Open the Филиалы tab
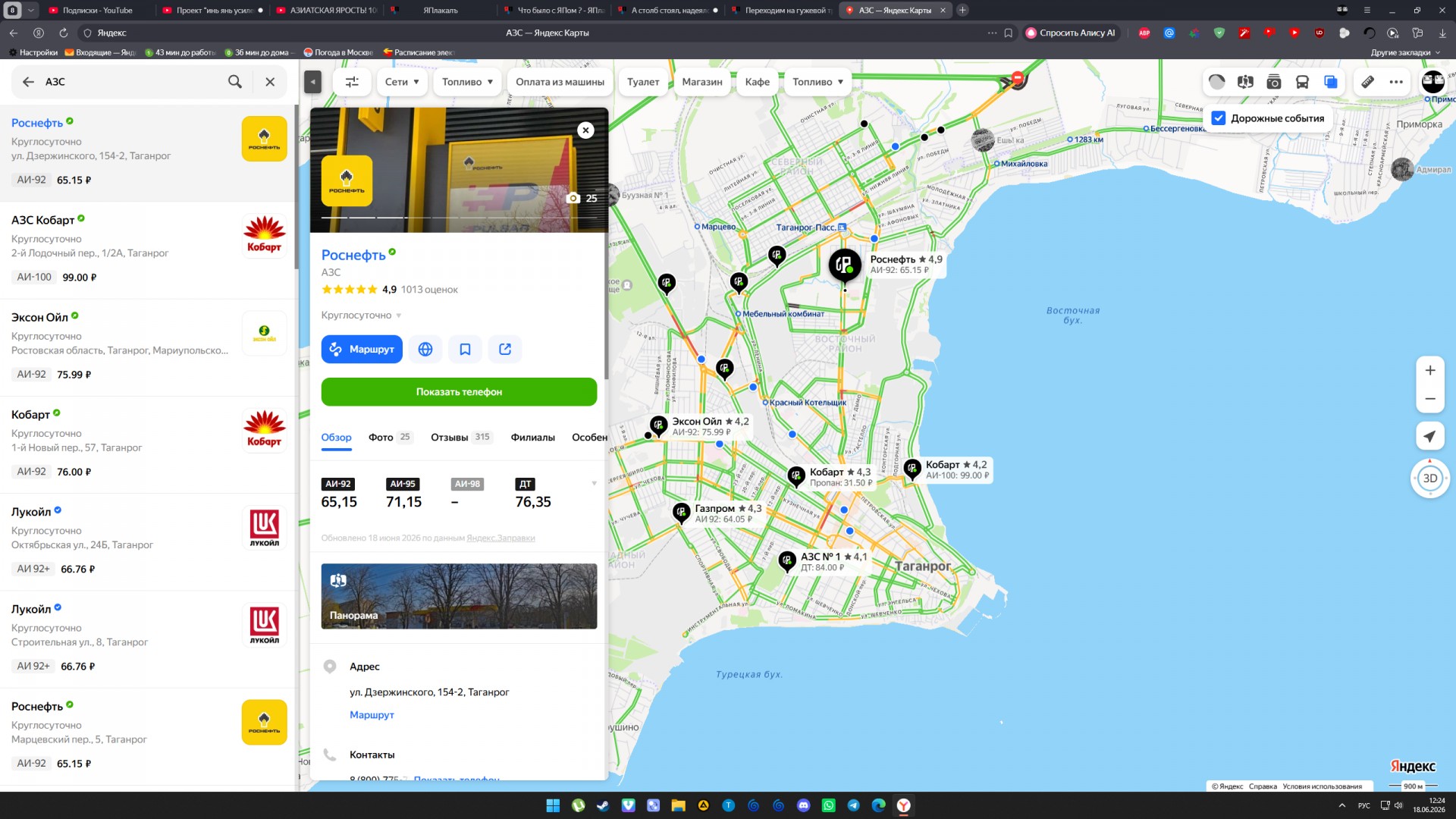Viewport: 1456px width, 819px height. coord(532,438)
